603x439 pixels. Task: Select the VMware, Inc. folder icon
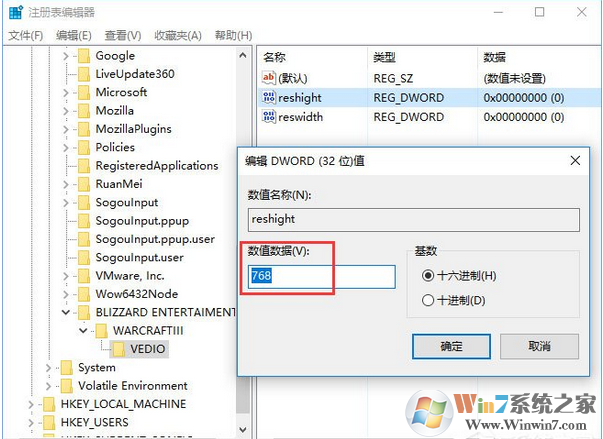pos(84,276)
